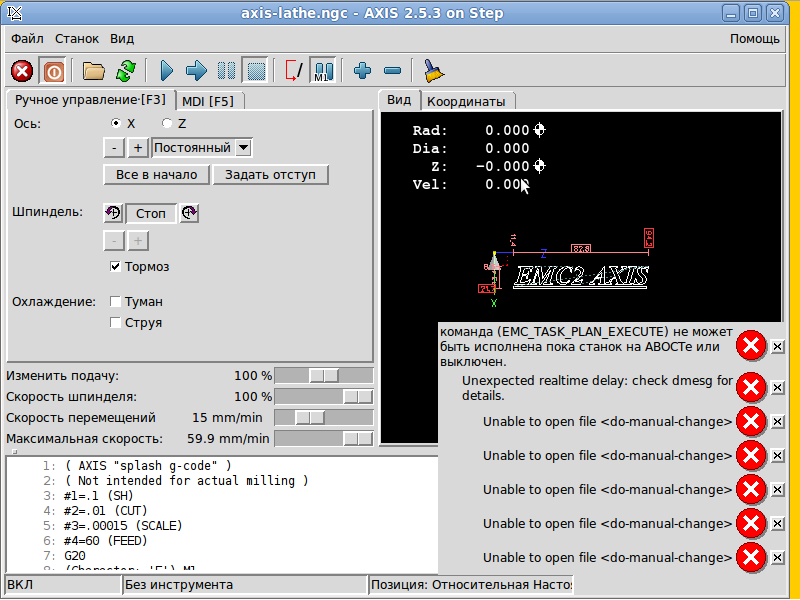
Task: Select axis Z radio button
Action: (167, 123)
